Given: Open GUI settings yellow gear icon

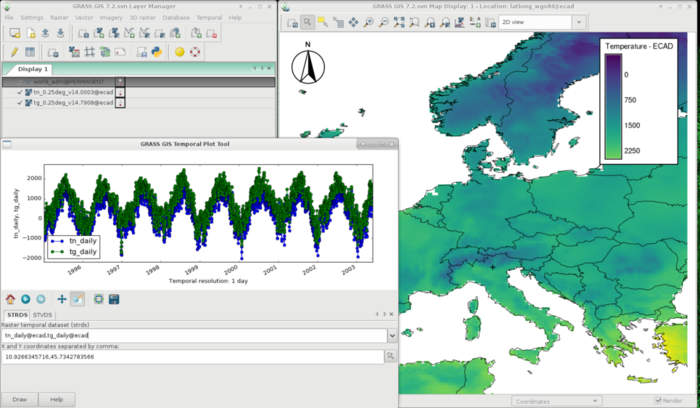Looking at the screenshot, I should [x=179, y=52].
